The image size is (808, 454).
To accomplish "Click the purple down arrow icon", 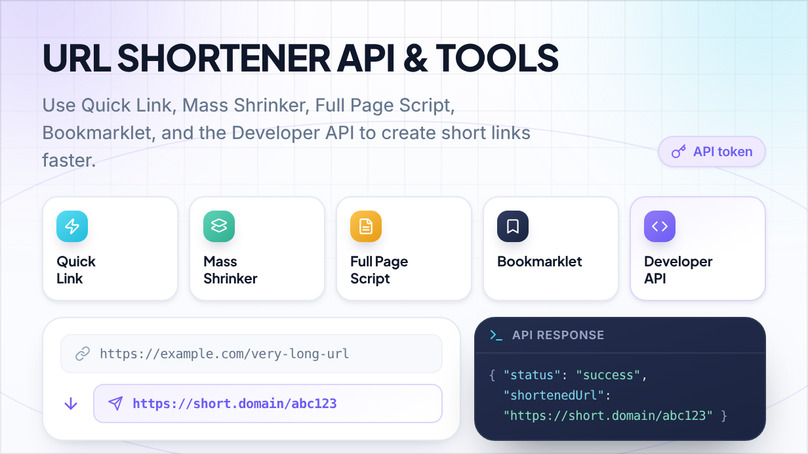I will [71, 403].
